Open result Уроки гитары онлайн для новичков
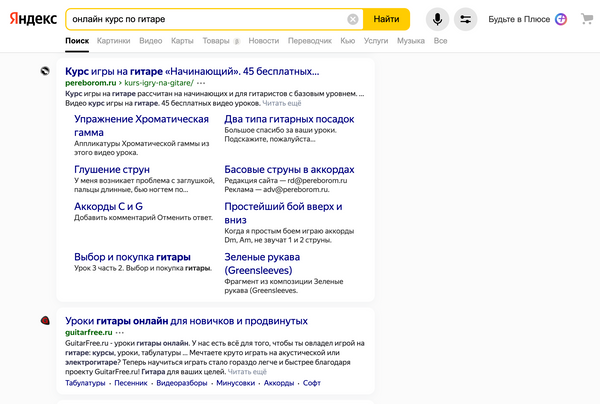600x404 pixels. (186, 321)
